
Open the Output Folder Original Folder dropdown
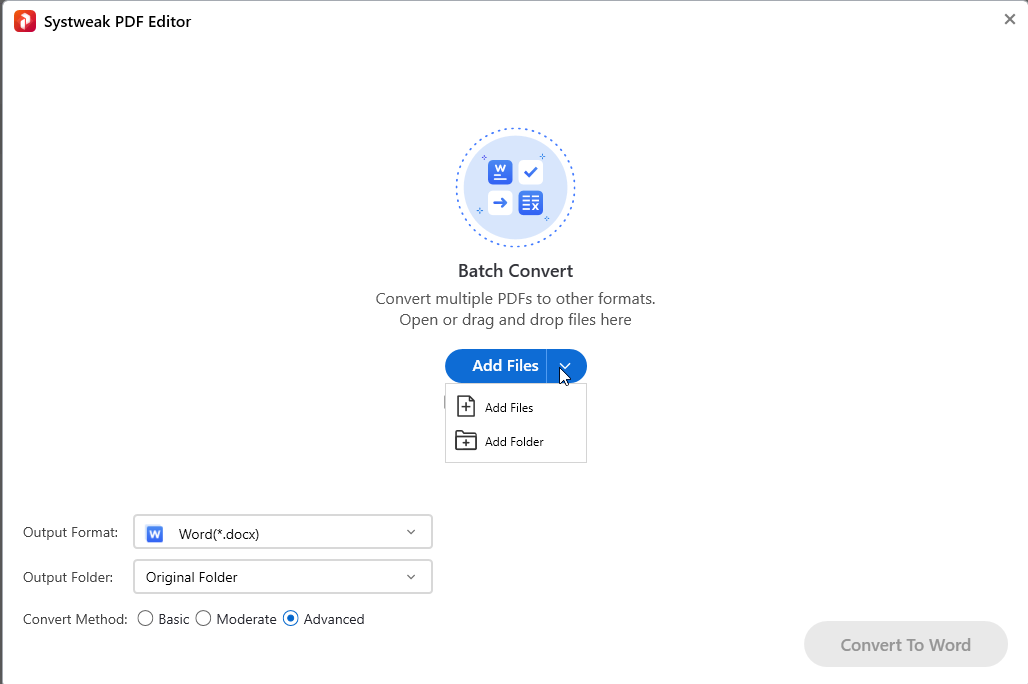click(283, 576)
